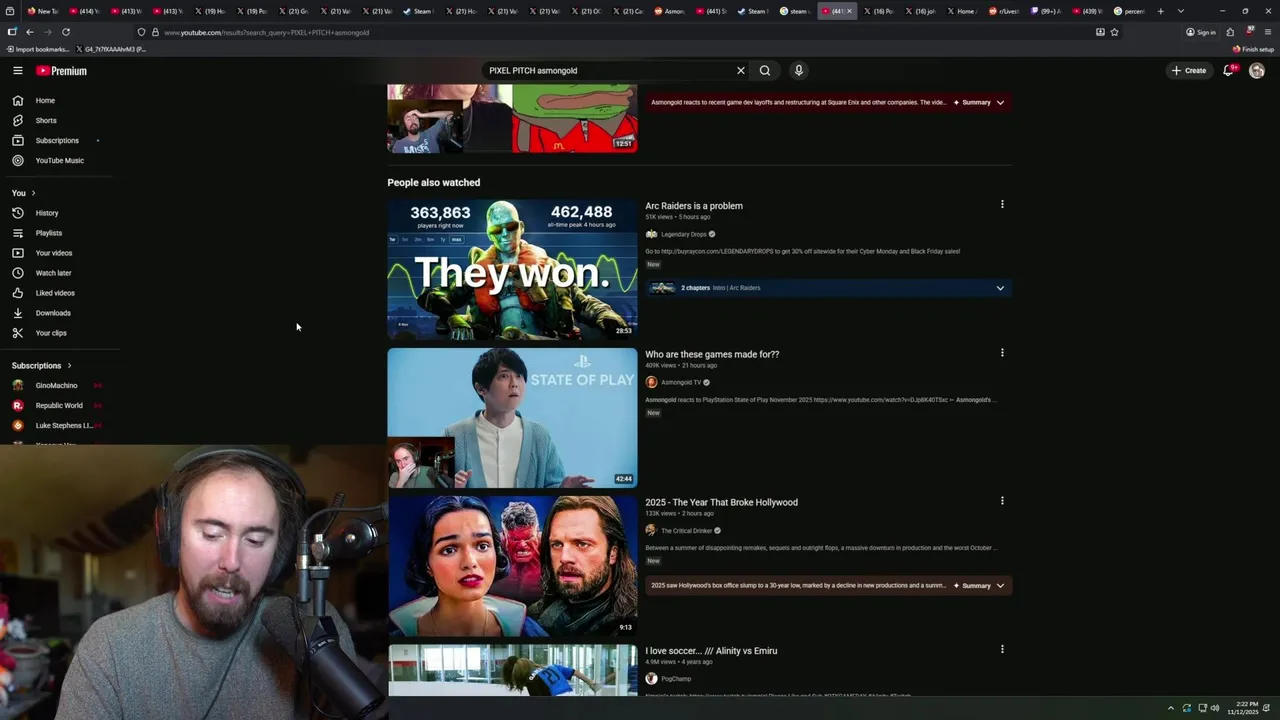Open the PogChamp channel
The image size is (1280, 720).
click(x=676, y=679)
